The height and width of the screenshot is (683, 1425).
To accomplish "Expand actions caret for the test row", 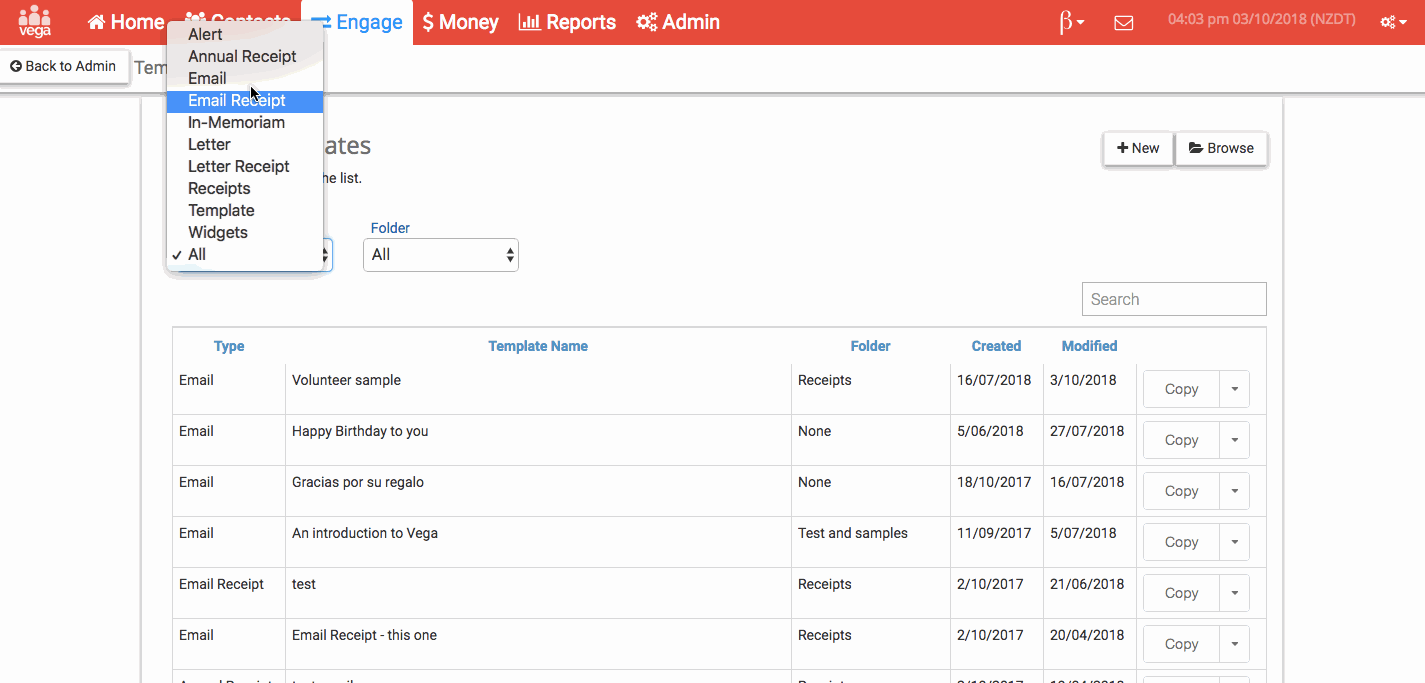I will click(x=1235, y=593).
